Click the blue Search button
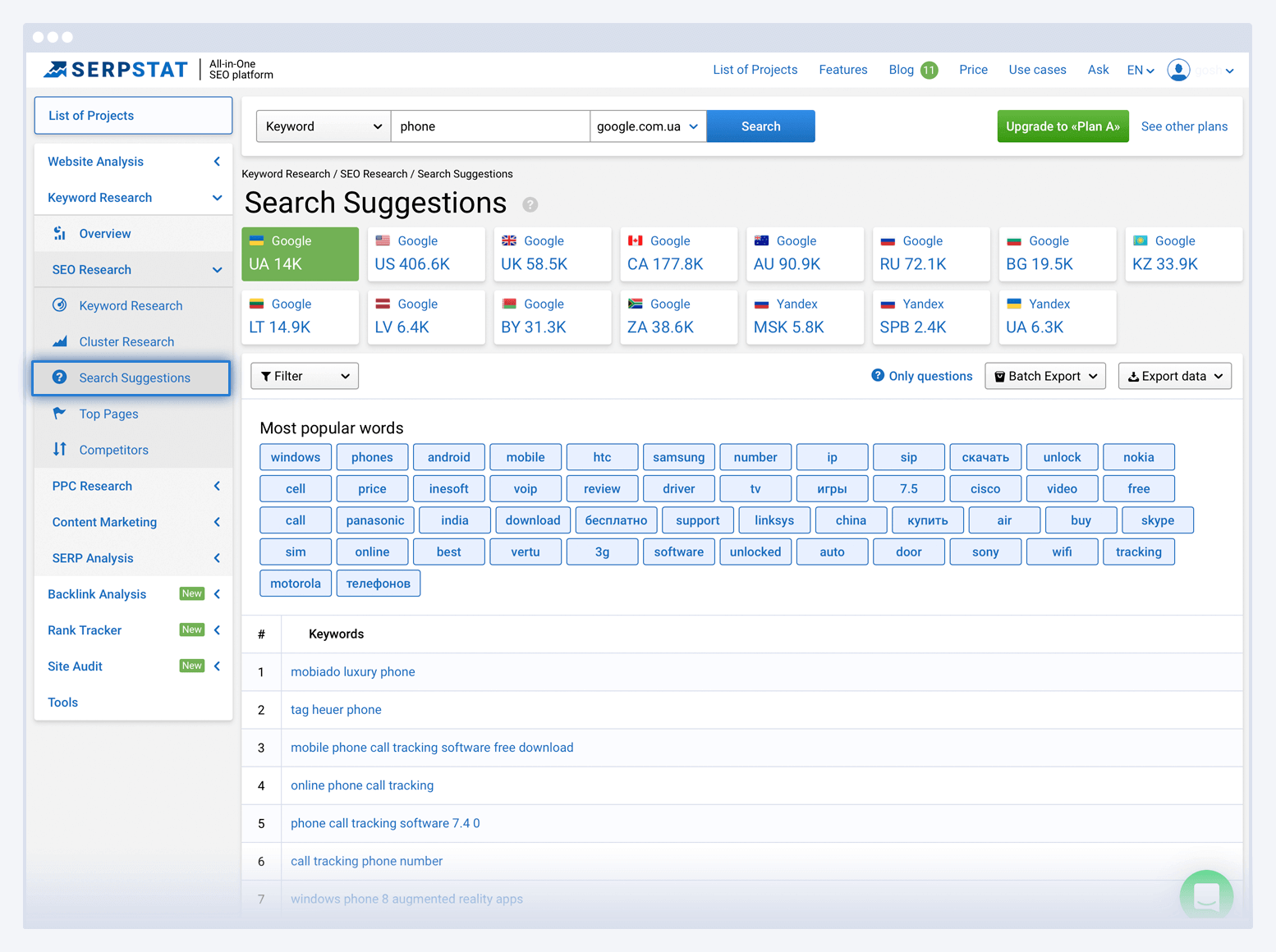The width and height of the screenshot is (1276, 952). [760, 126]
